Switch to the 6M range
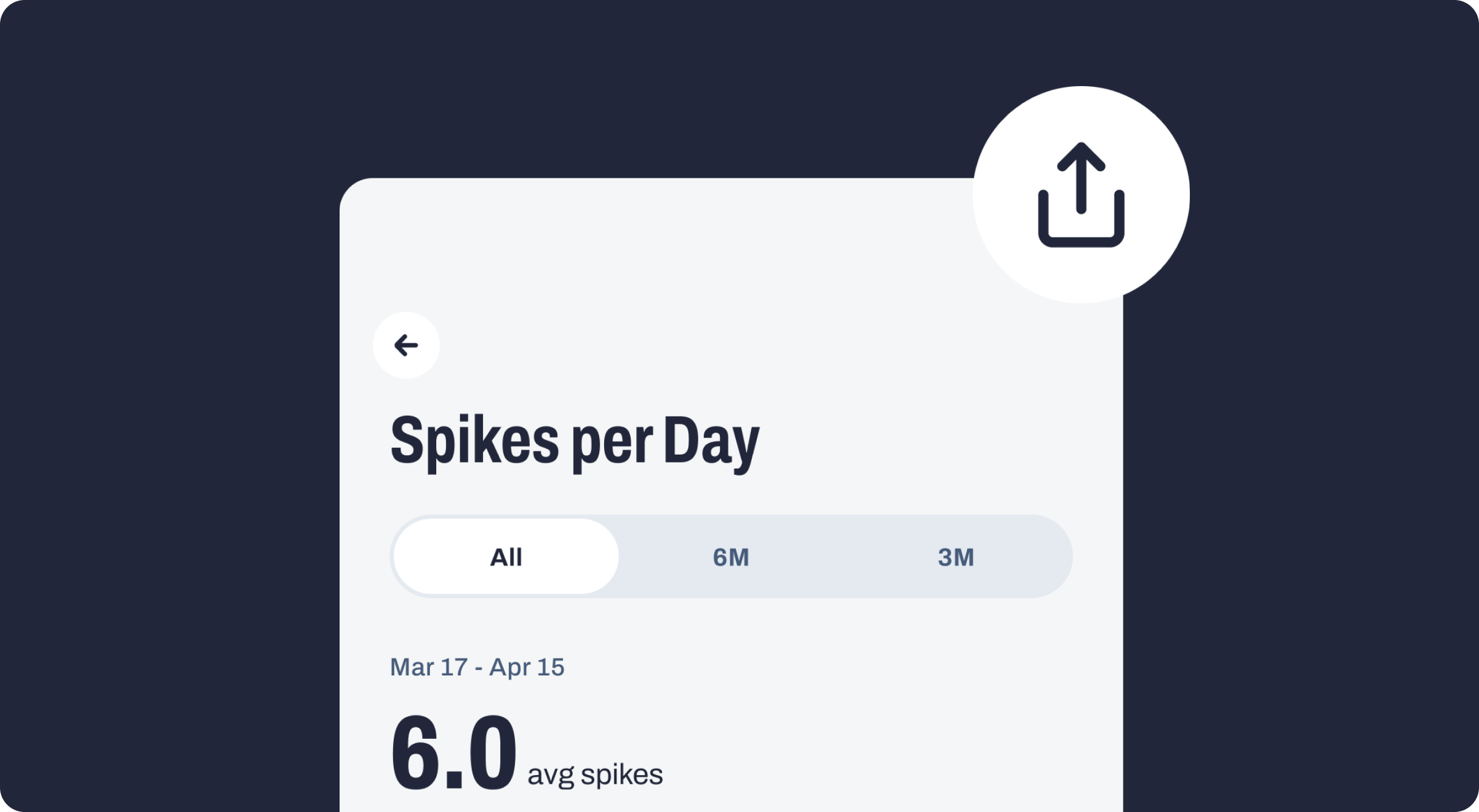The height and width of the screenshot is (812, 1479). pos(731,557)
